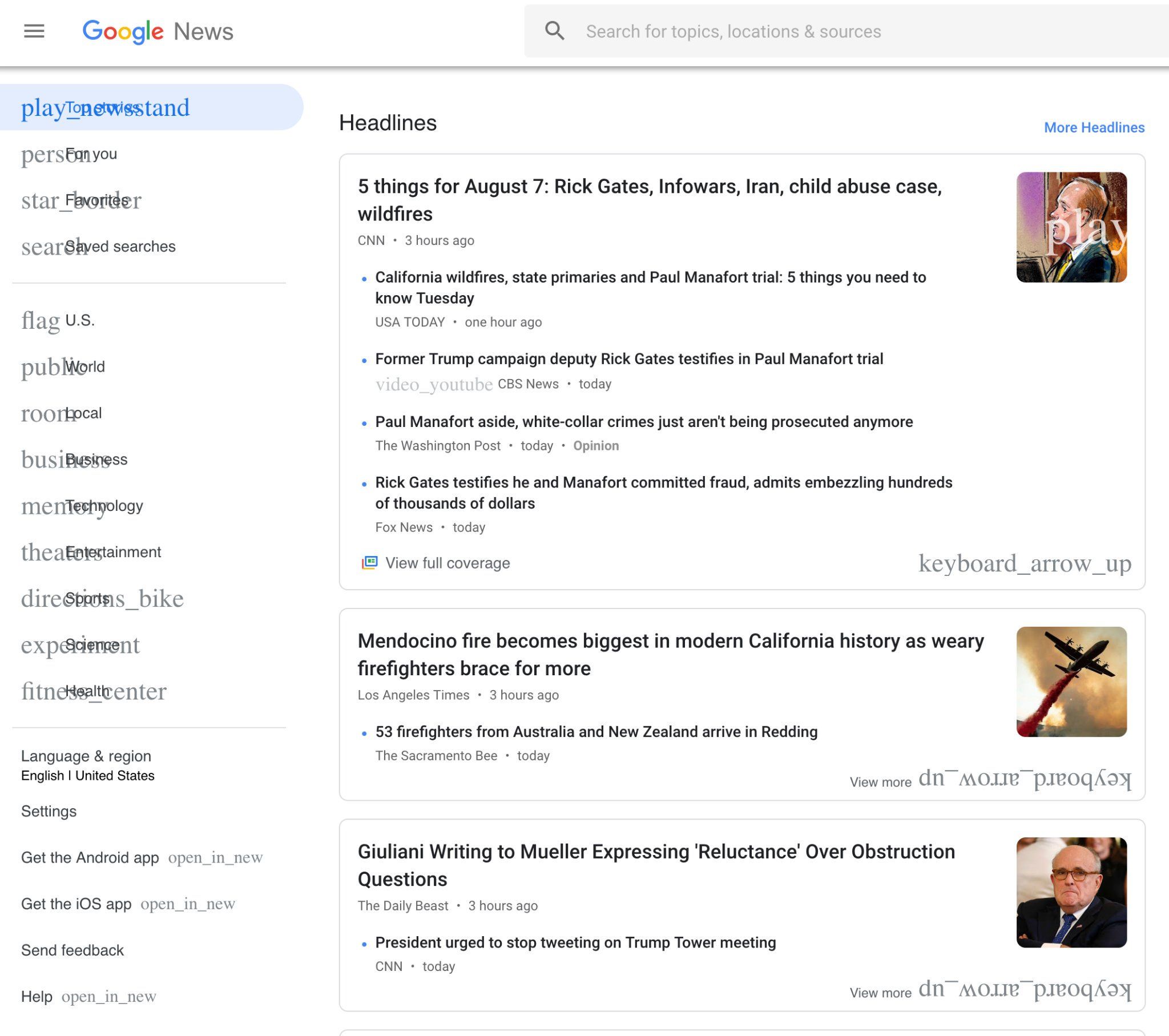
Task: Open the Technology section
Action: 104,505
